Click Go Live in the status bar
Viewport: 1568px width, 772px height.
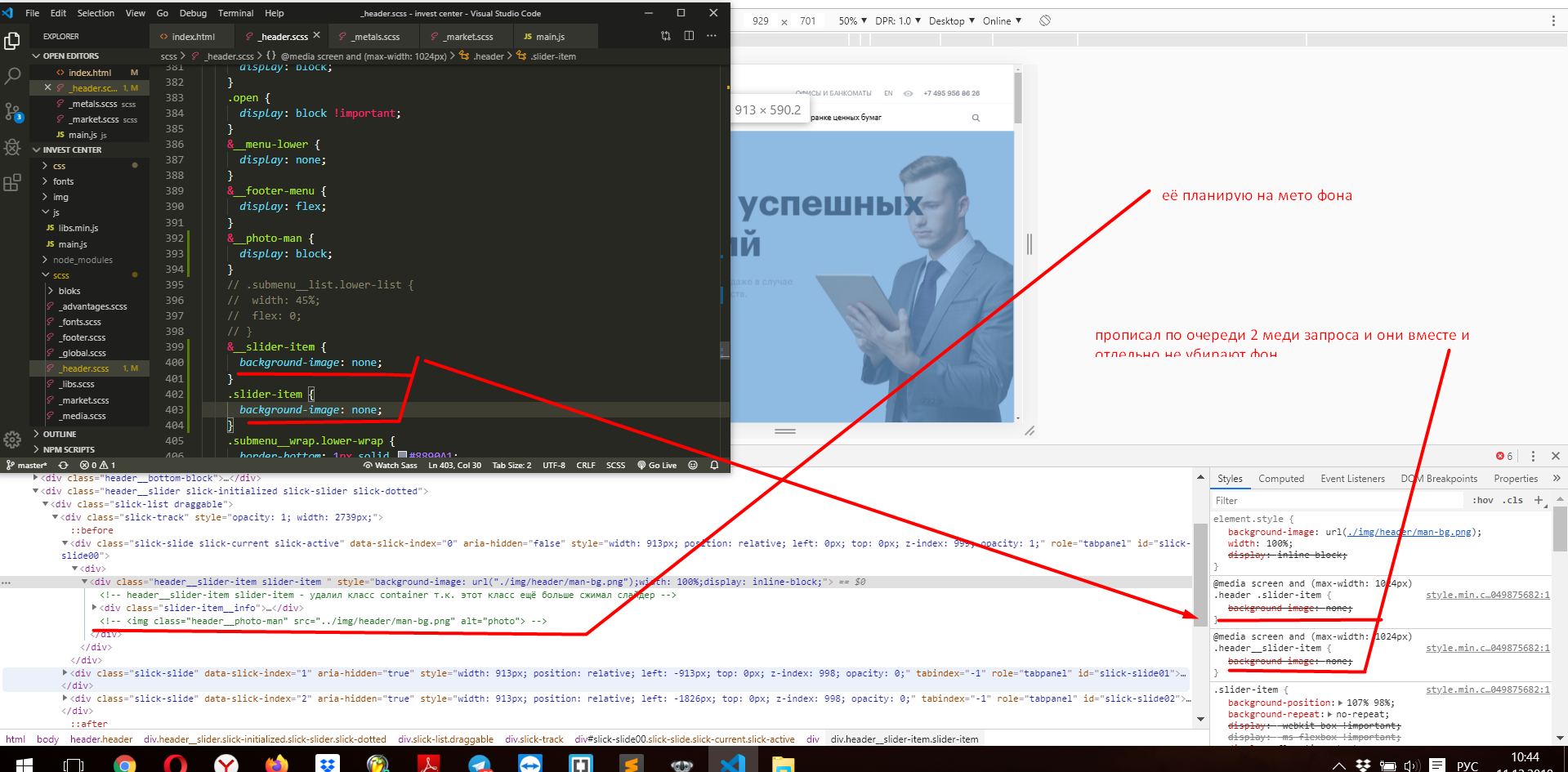click(657, 465)
